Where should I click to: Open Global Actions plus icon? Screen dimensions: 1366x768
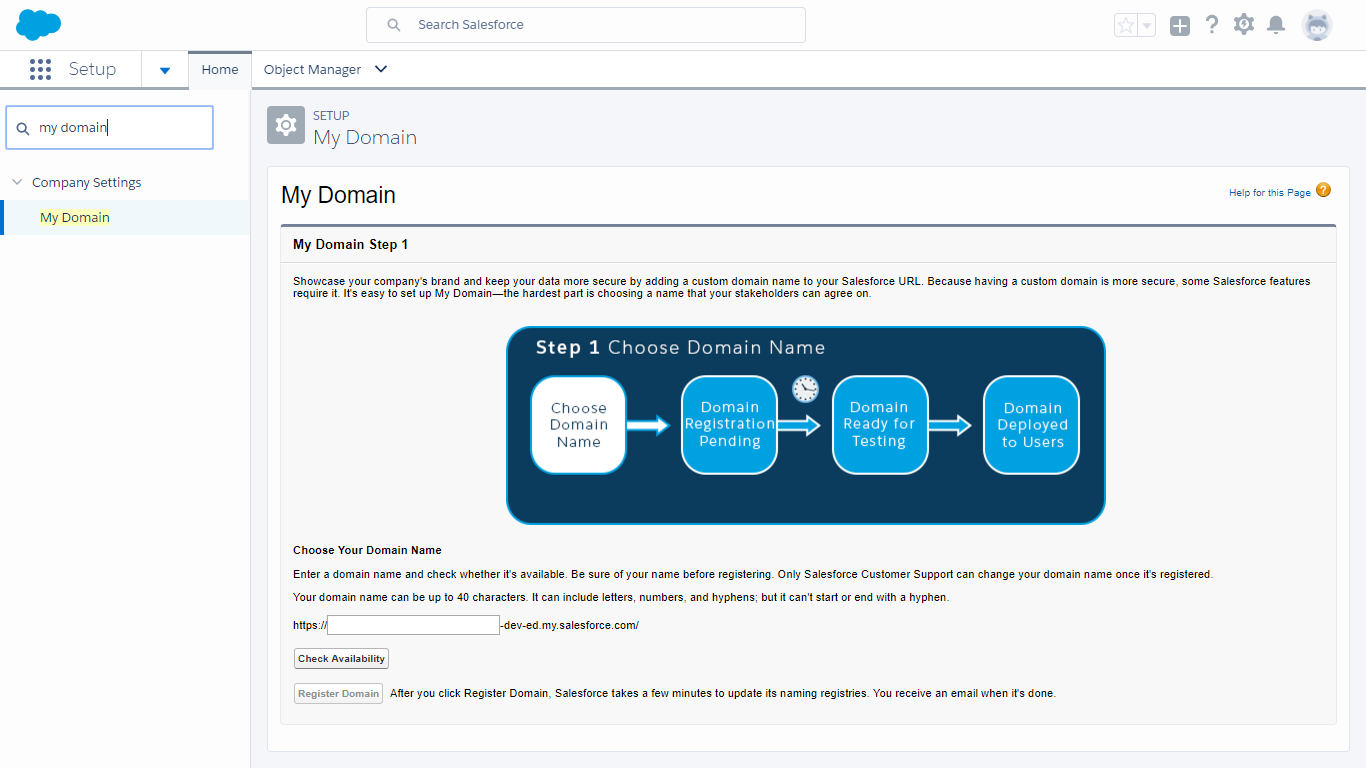tap(1180, 26)
